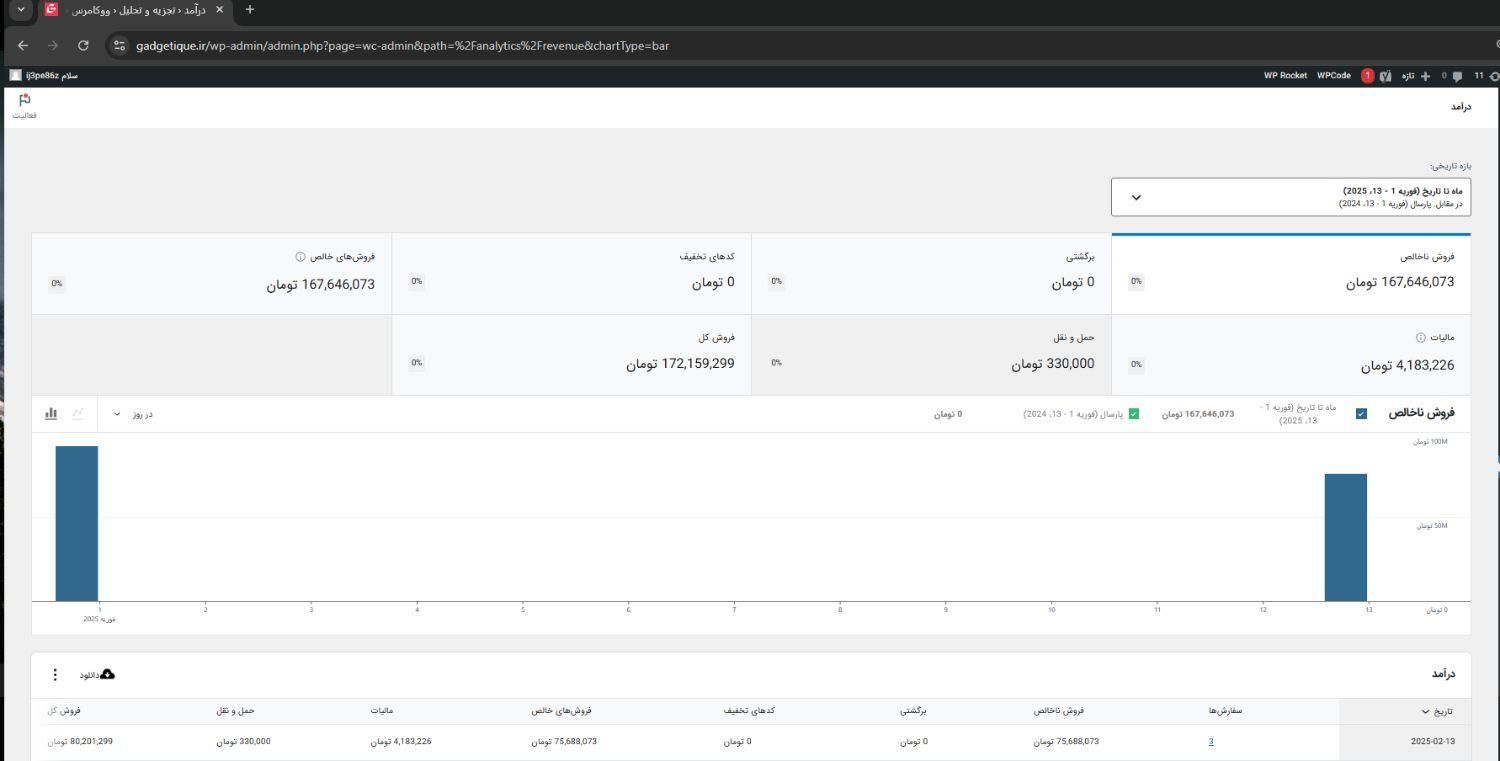This screenshot has width=1500, height=761.
Task: Open orders link 3 in table row
Action: pyautogui.click(x=1210, y=742)
